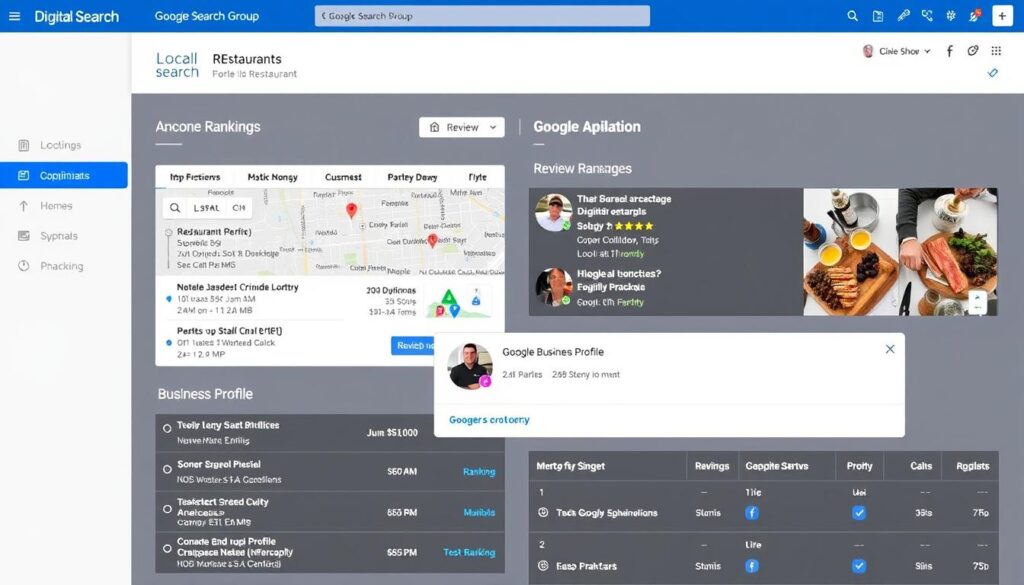Select the Restaurantt Perfic) radio in map panel

pyautogui.click(x=168, y=232)
